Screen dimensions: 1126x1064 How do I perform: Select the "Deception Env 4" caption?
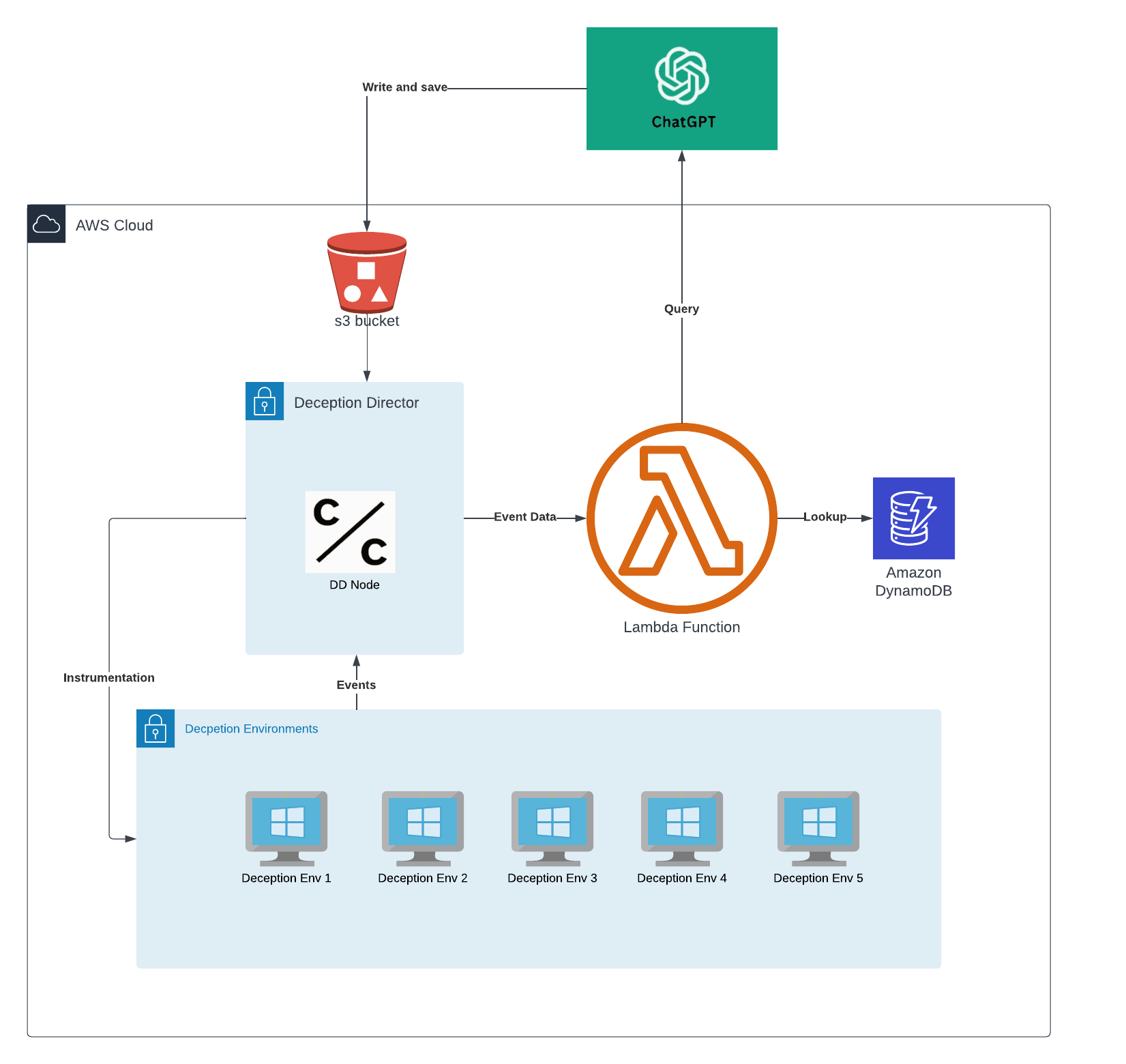click(x=682, y=878)
